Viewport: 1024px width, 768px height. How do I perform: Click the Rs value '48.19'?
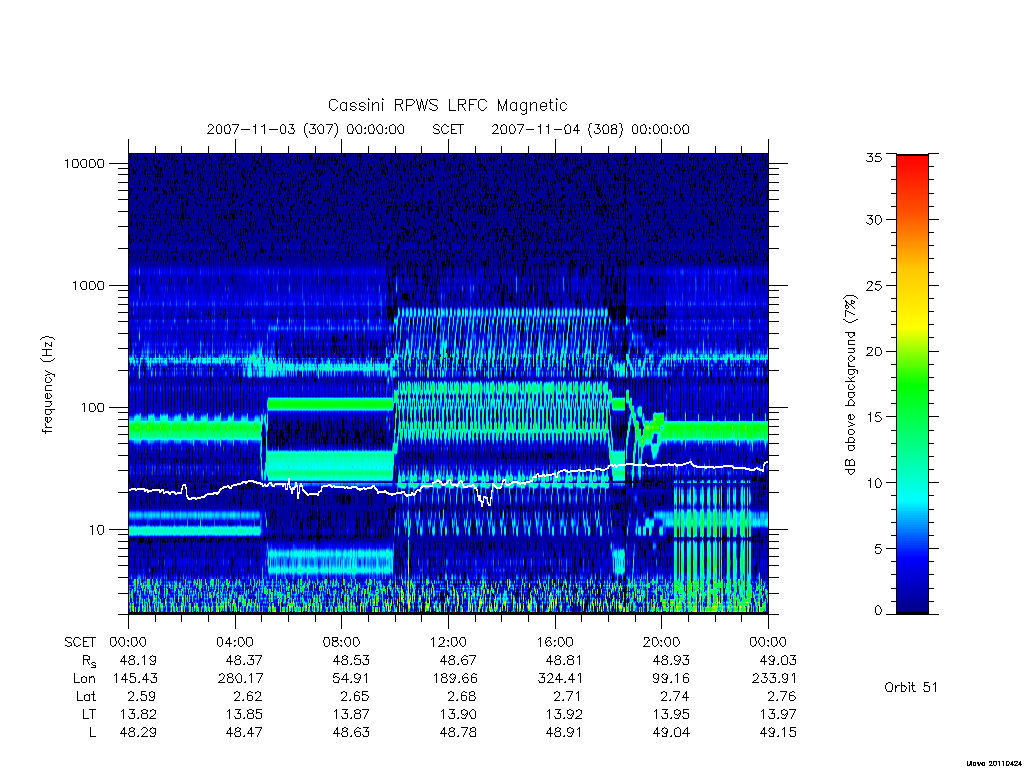[x=138, y=660]
